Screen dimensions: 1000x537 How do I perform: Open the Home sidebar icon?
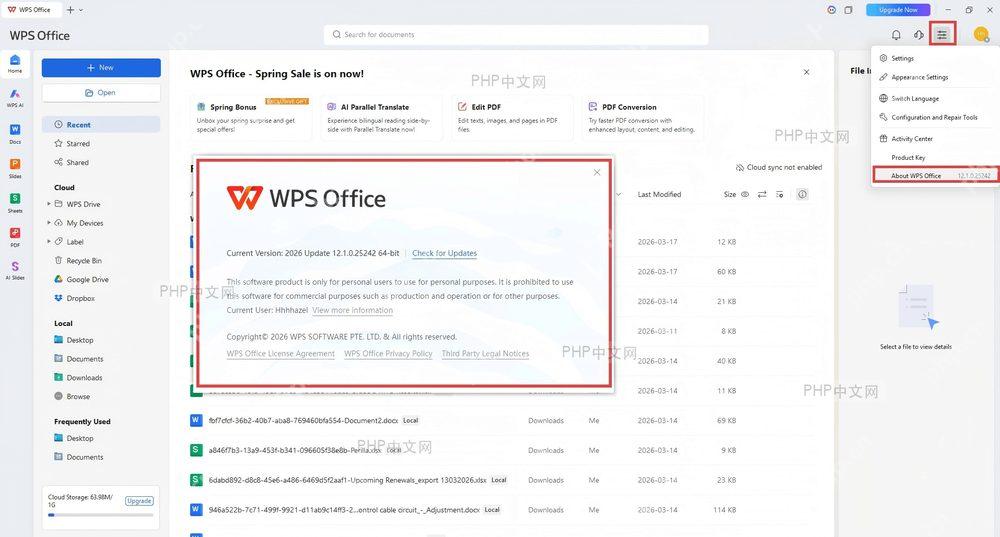[15, 64]
